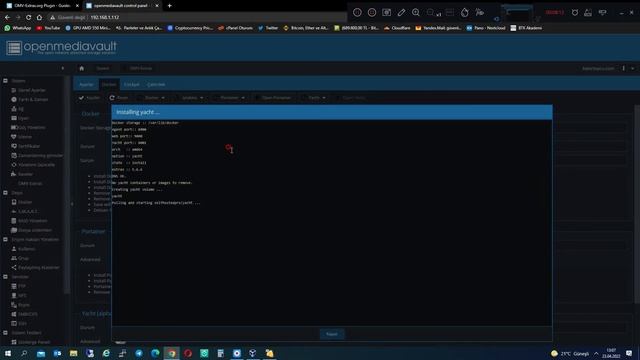Screen dimensions: 640x360
Task: Open the Docker toolbar dropdown
Action: [152, 98]
